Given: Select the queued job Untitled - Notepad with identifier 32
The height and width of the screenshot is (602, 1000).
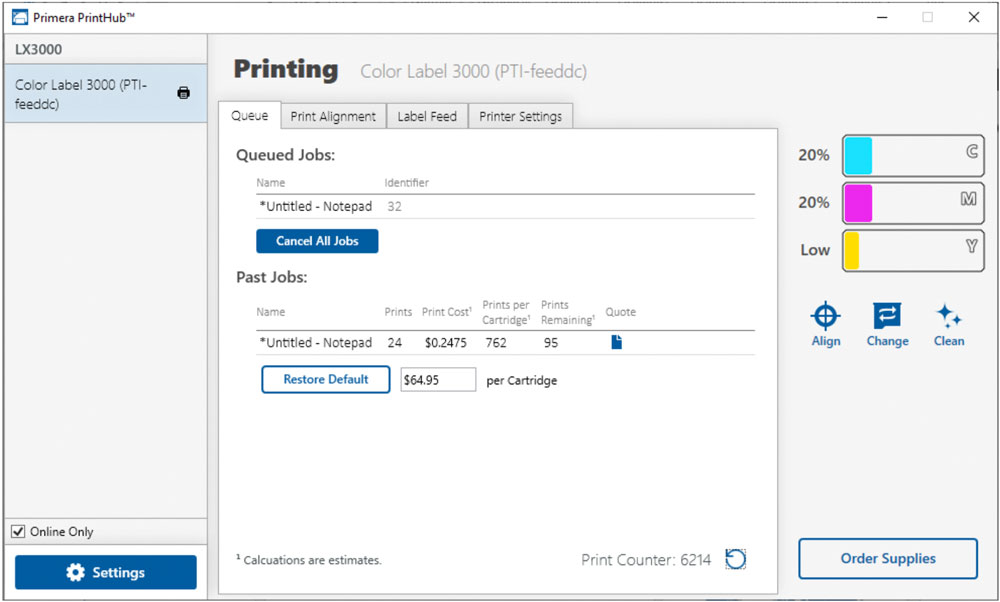Looking at the screenshot, I should 505,207.
